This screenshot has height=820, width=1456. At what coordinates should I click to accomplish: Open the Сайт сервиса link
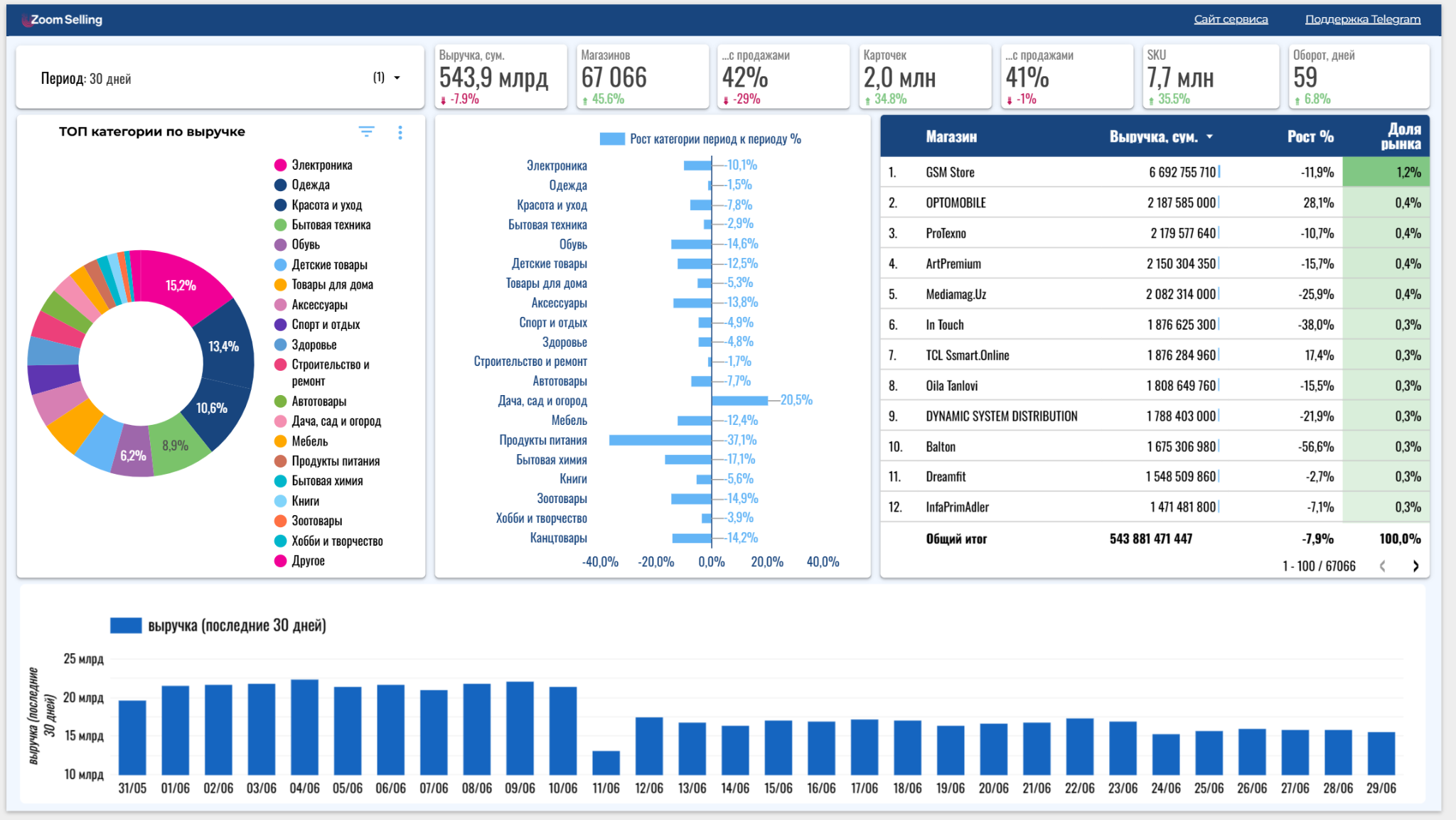coord(1231,19)
